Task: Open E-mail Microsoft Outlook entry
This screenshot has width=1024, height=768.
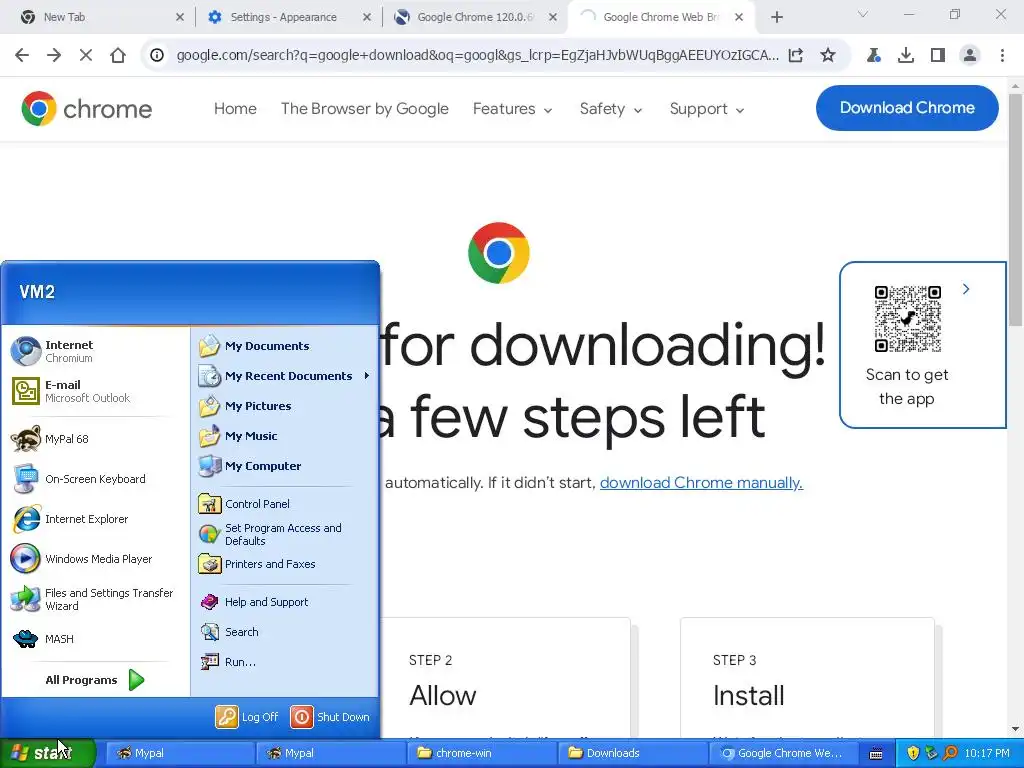Action: [x=96, y=391]
